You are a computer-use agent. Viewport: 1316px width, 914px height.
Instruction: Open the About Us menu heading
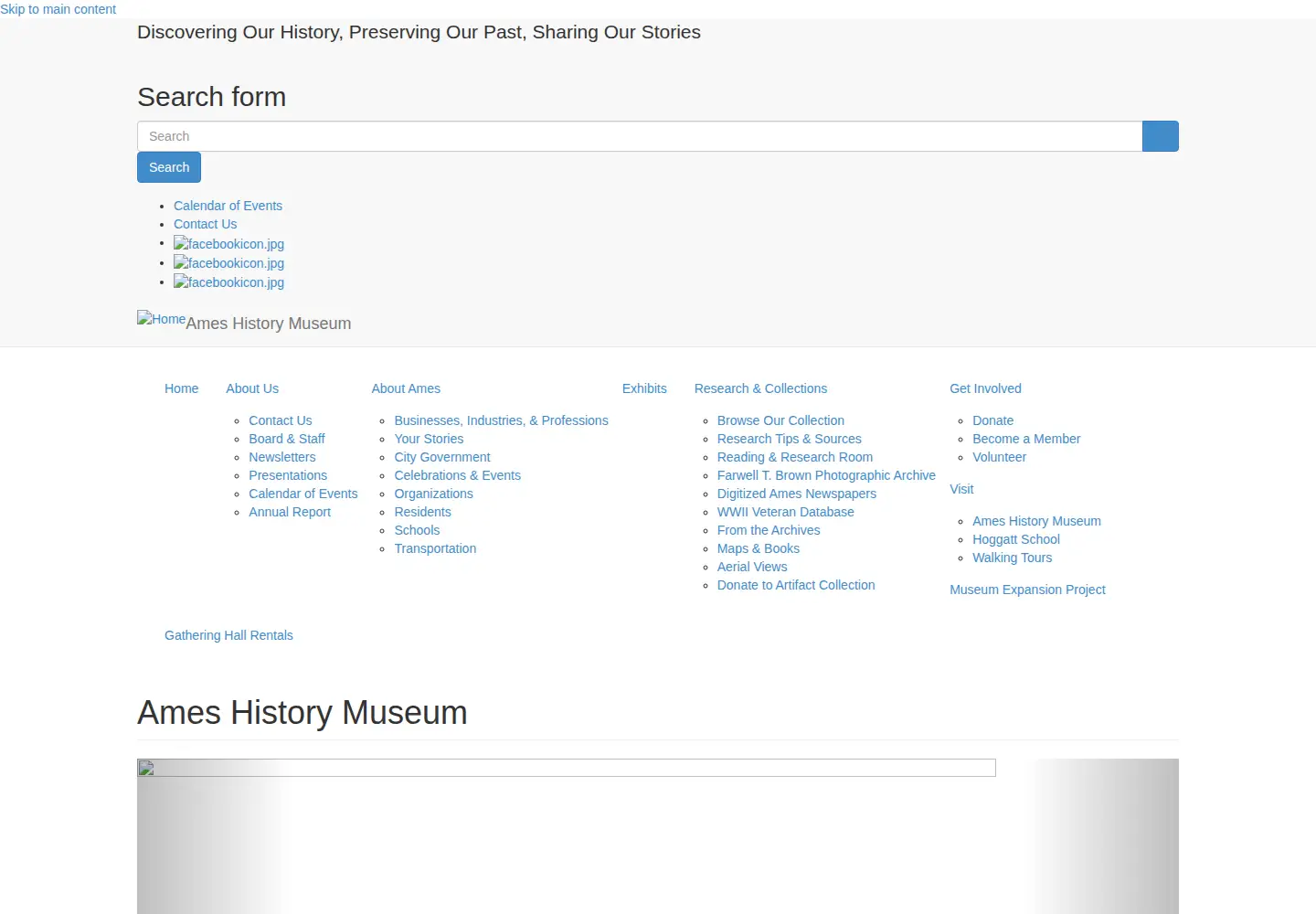252,388
